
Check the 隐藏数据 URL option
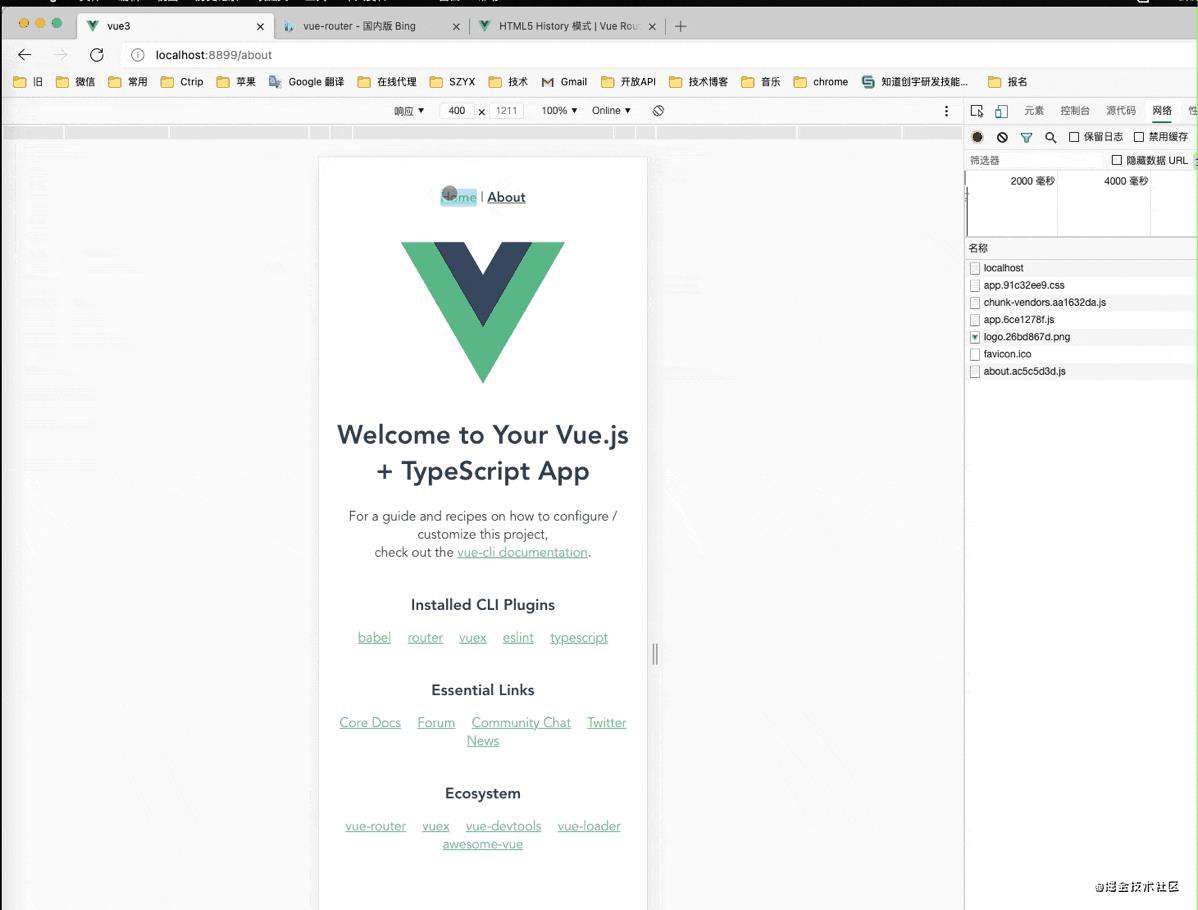point(1116,160)
